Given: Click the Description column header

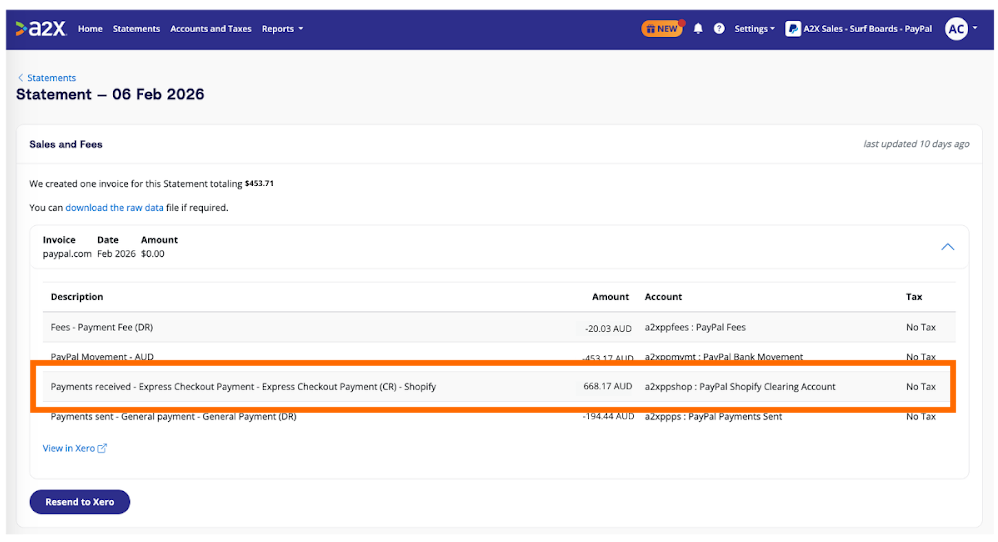Looking at the screenshot, I should [x=77, y=296].
